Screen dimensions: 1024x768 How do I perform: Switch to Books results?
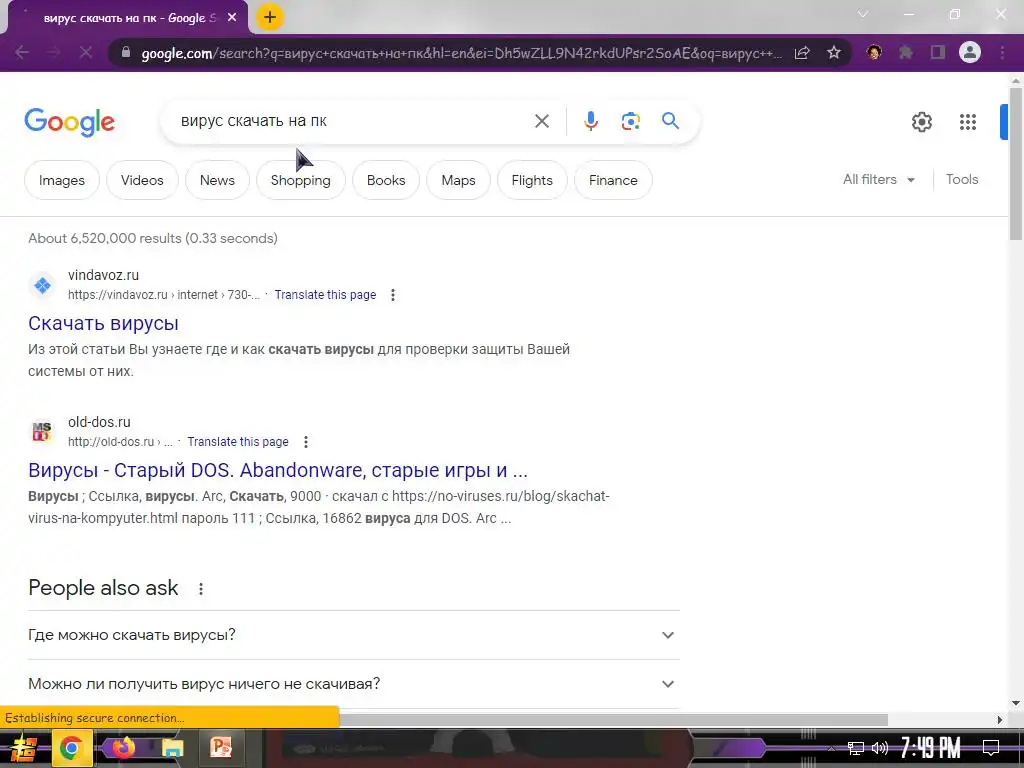coord(386,180)
